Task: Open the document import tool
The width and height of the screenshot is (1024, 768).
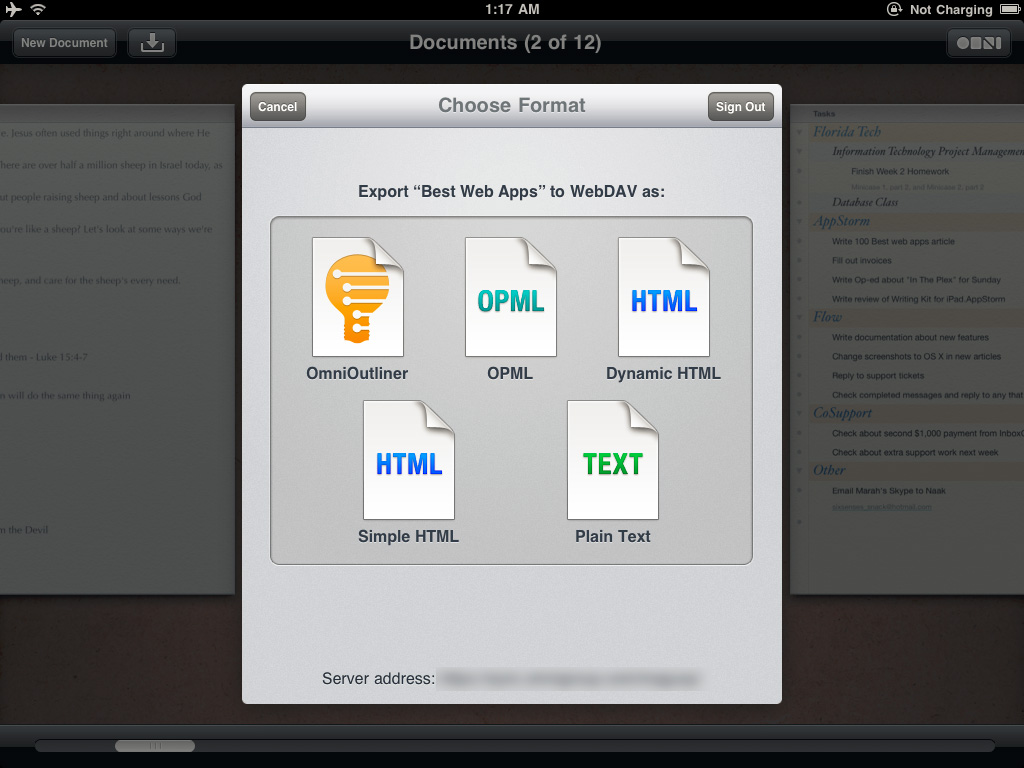Action: 151,42
